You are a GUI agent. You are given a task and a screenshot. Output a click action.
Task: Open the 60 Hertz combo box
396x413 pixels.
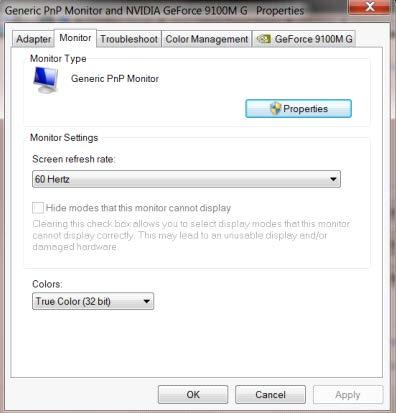pos(186,179)
